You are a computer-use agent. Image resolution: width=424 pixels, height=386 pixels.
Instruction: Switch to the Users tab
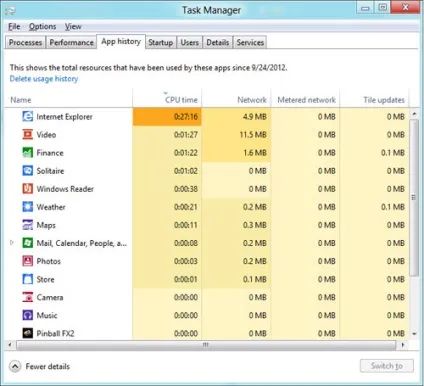190,42
